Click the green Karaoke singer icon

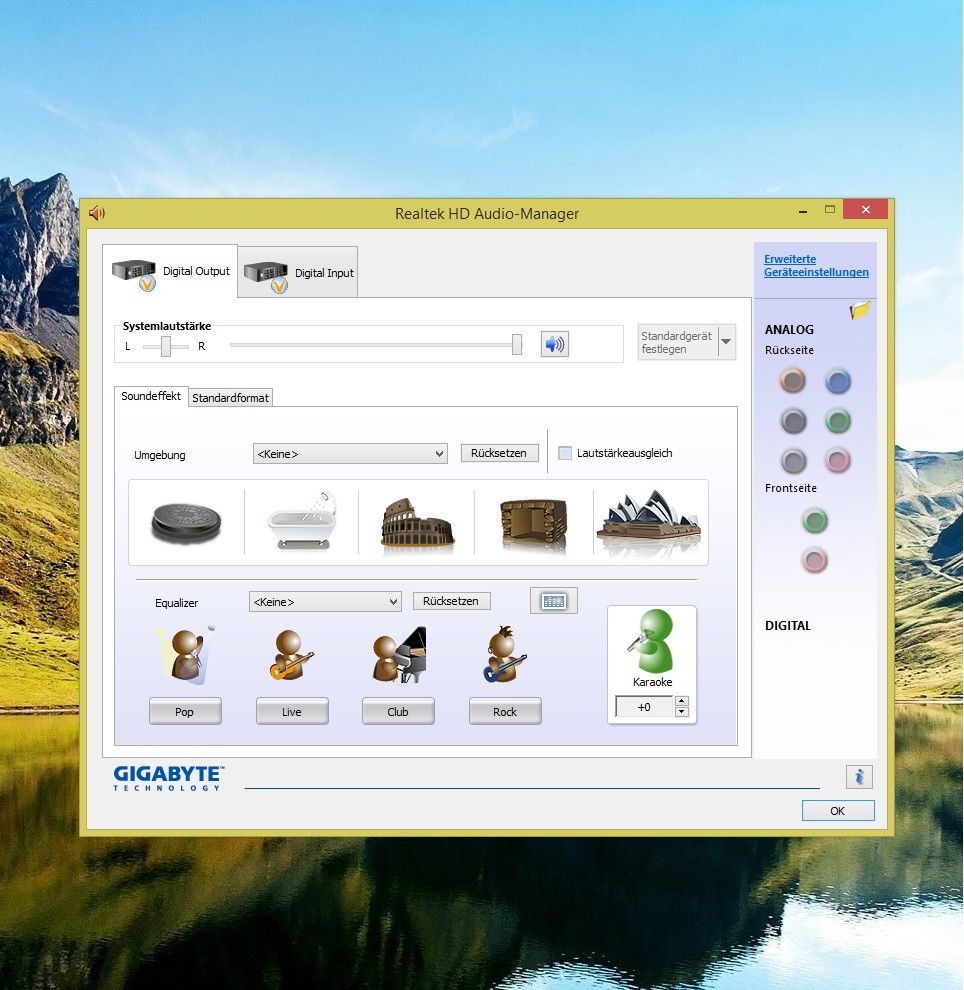[x=651, y=641]
